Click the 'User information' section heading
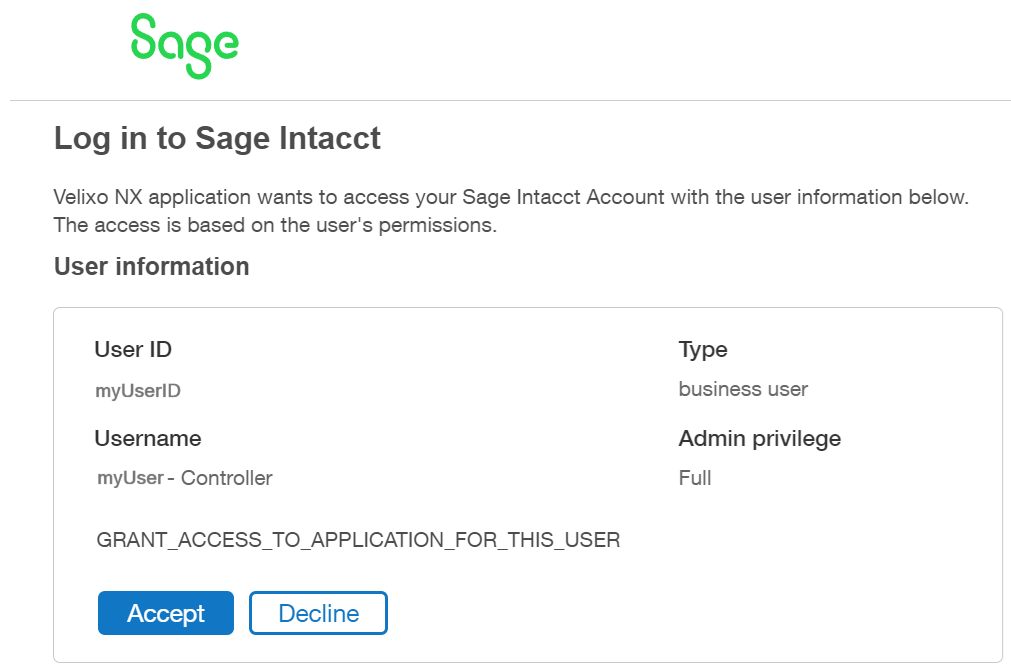 [152, 266]
